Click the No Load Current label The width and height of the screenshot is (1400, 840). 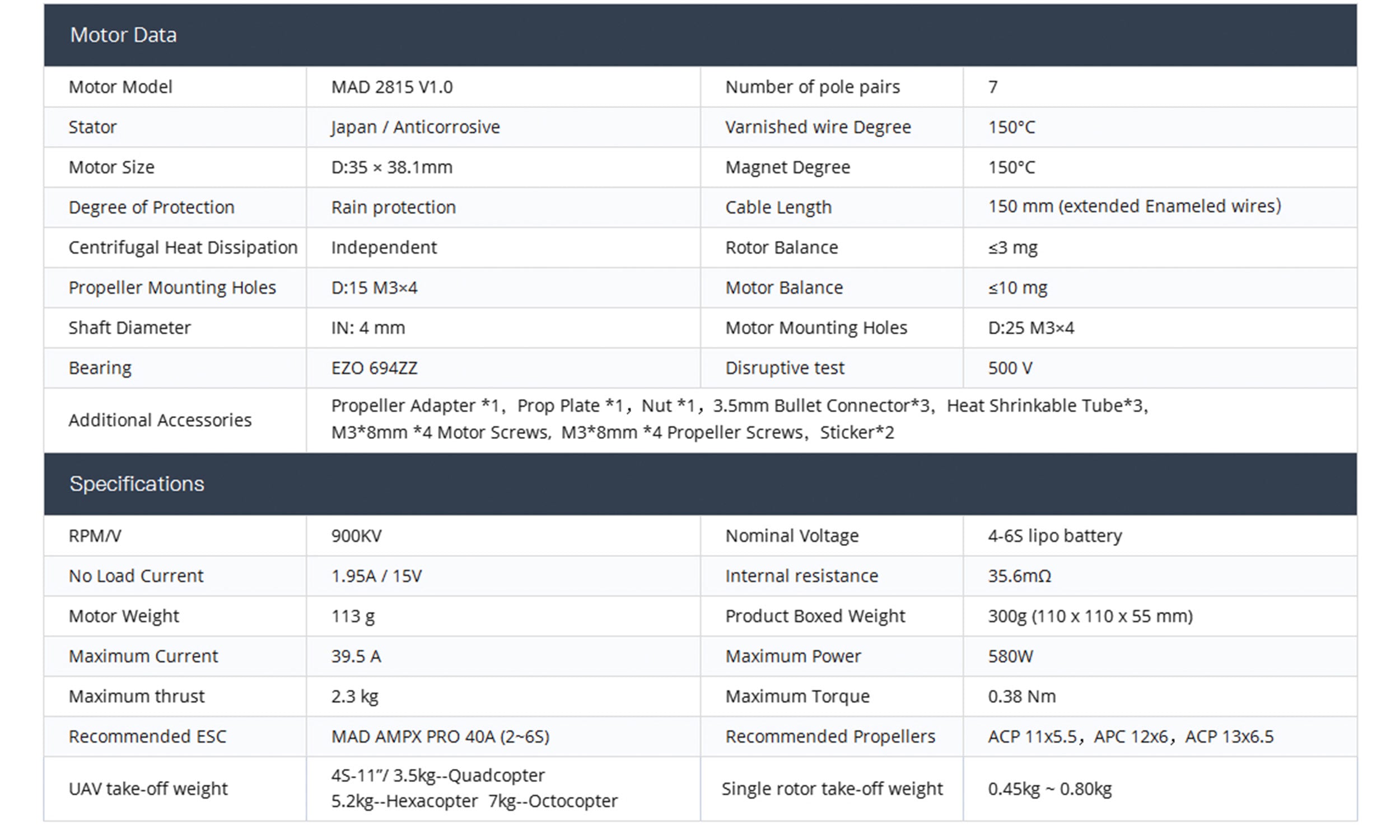click(136, 576)
